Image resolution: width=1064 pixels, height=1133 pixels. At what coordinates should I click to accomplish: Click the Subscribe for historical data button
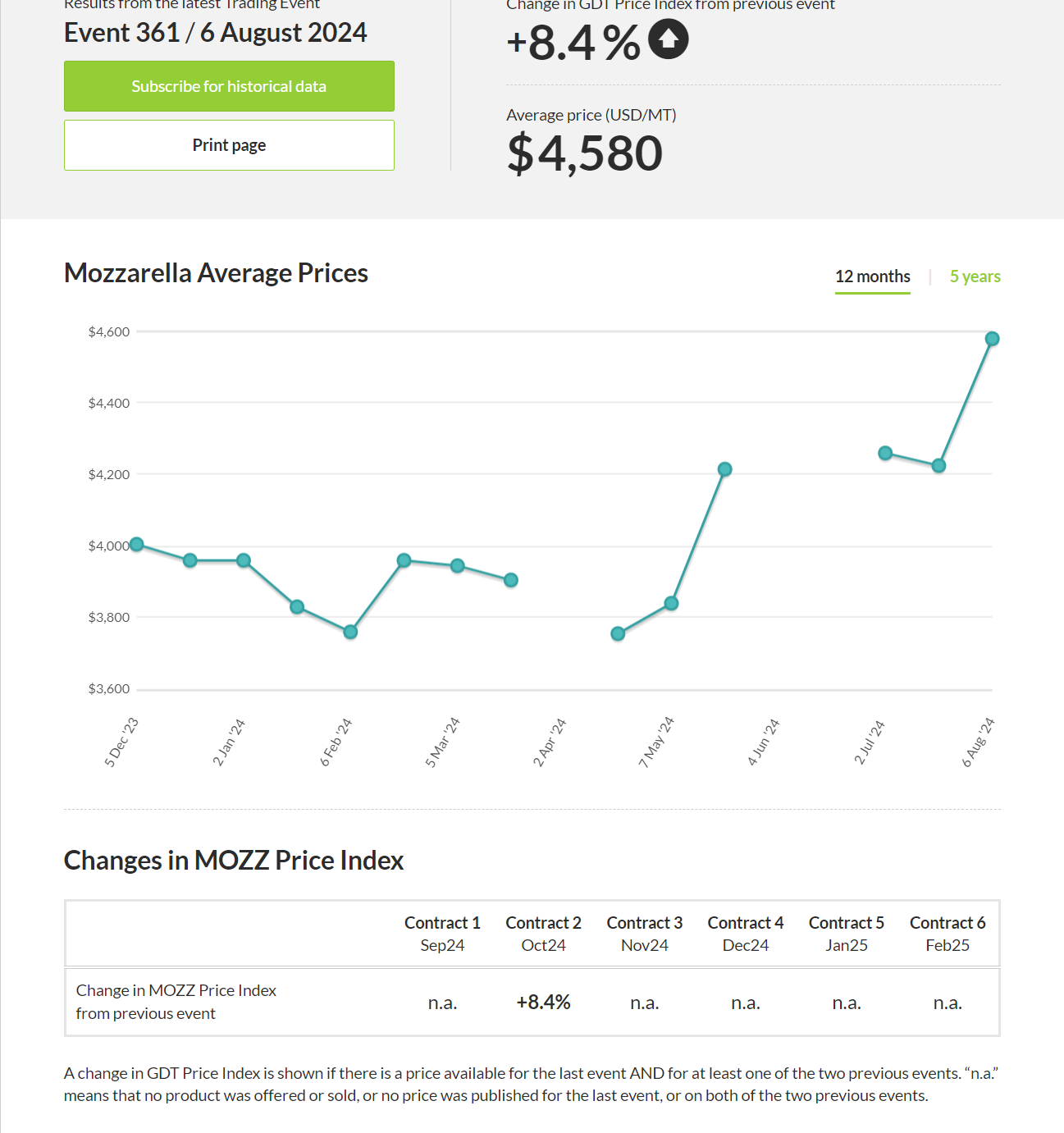[229, 86]
